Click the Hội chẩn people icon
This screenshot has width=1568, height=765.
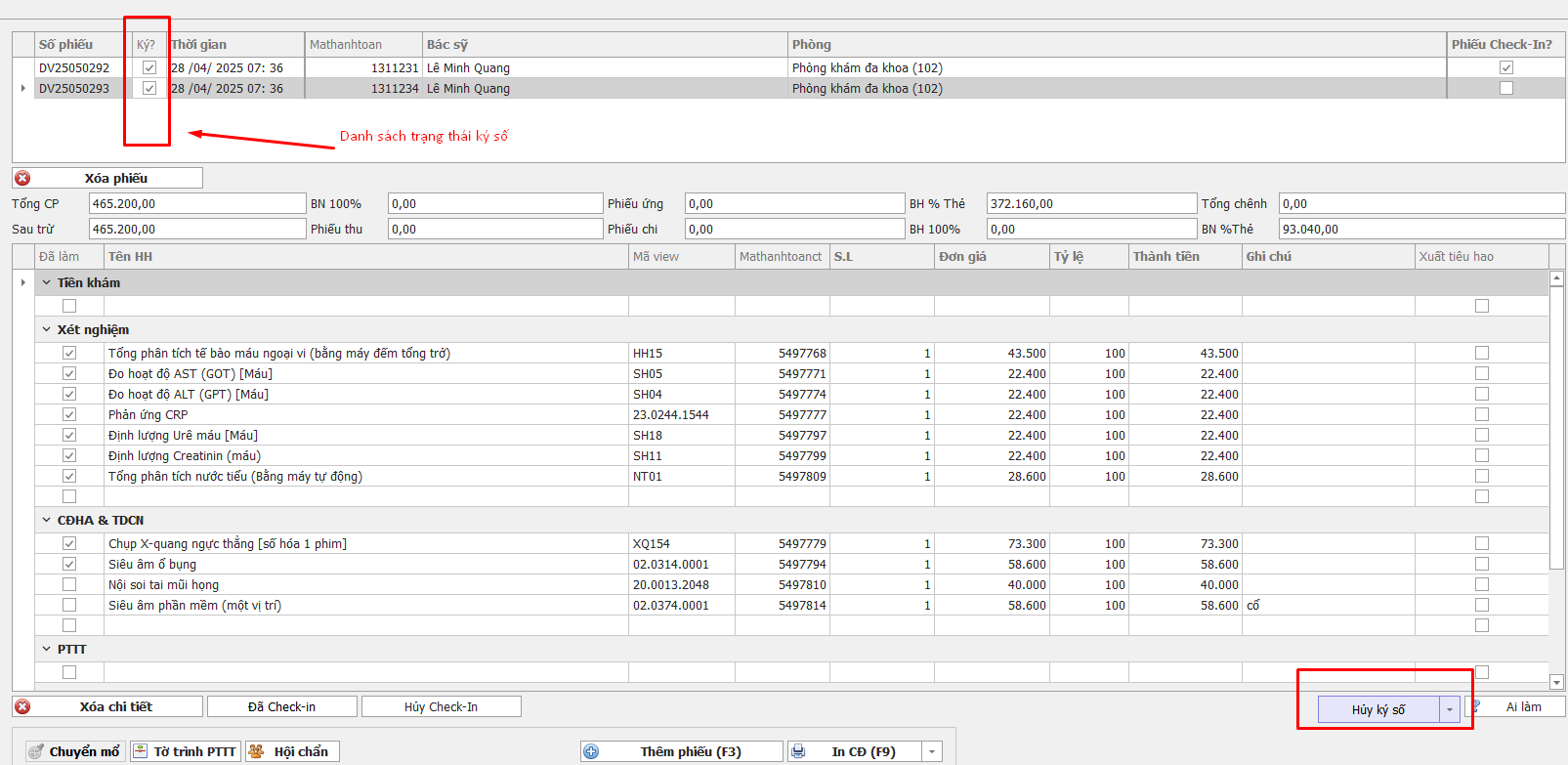257,751
